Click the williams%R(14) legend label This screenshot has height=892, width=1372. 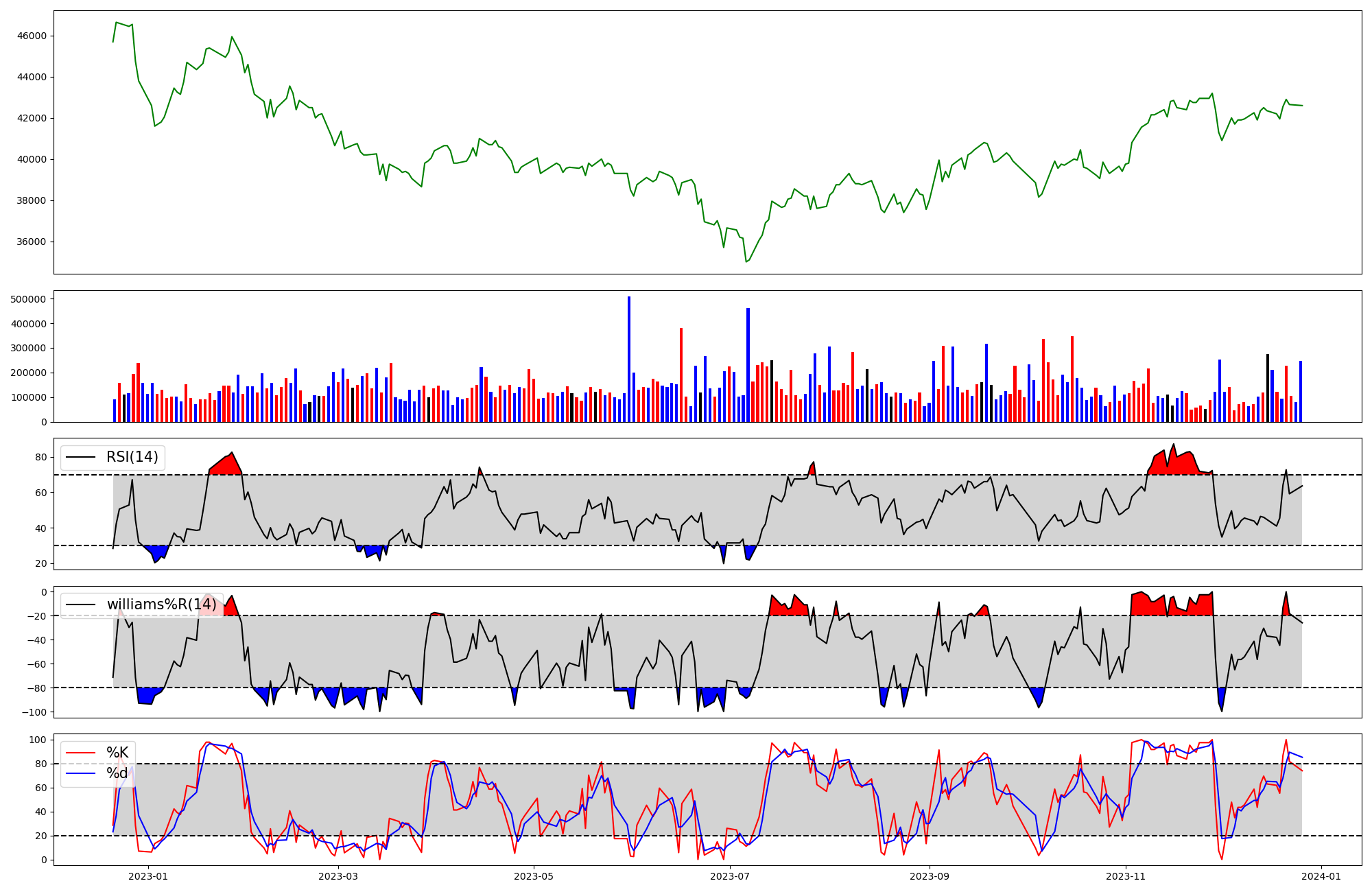(161, 605)
